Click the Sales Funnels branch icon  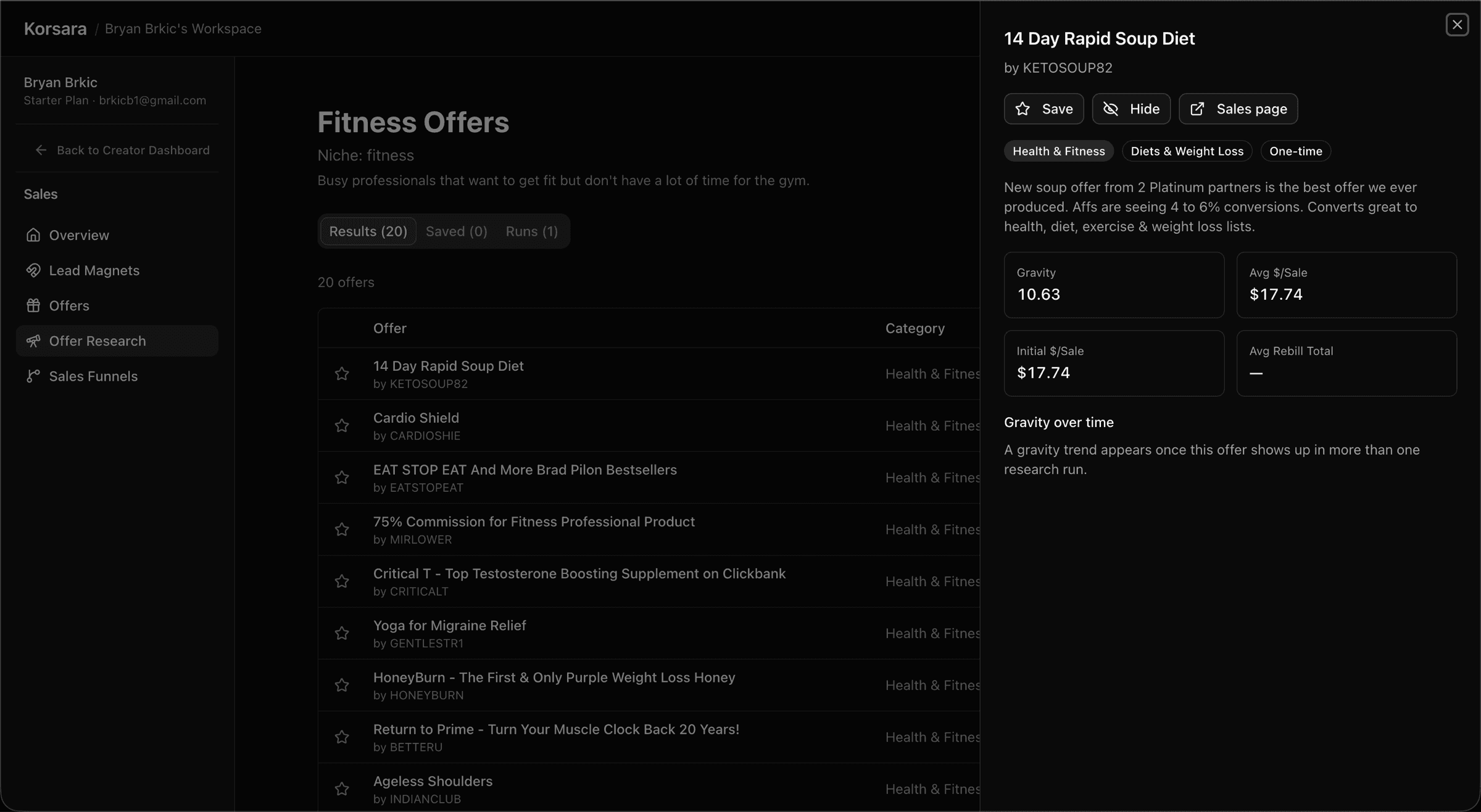click(x=33, y=376)
